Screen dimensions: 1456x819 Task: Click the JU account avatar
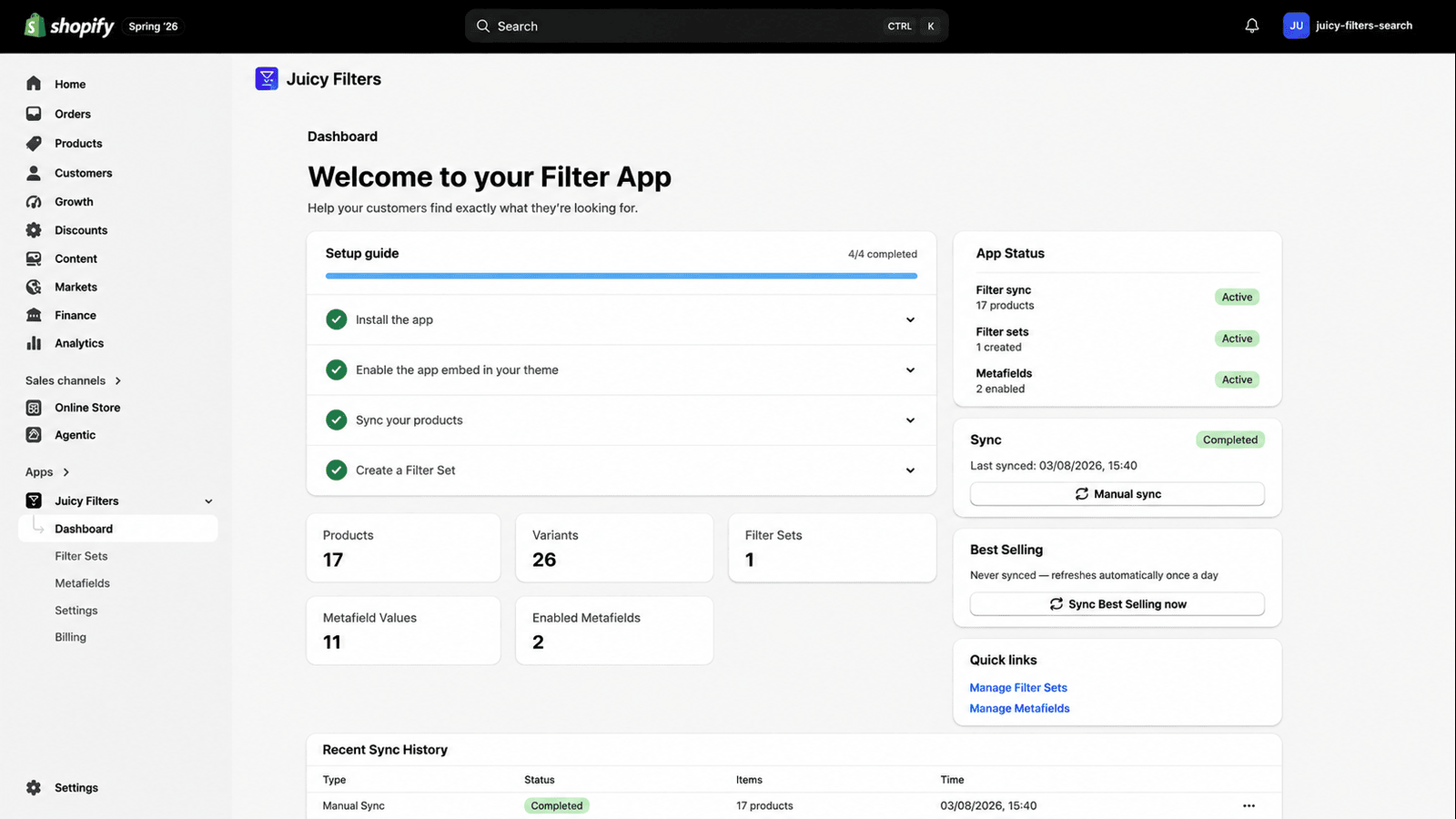coord(1296,25)
